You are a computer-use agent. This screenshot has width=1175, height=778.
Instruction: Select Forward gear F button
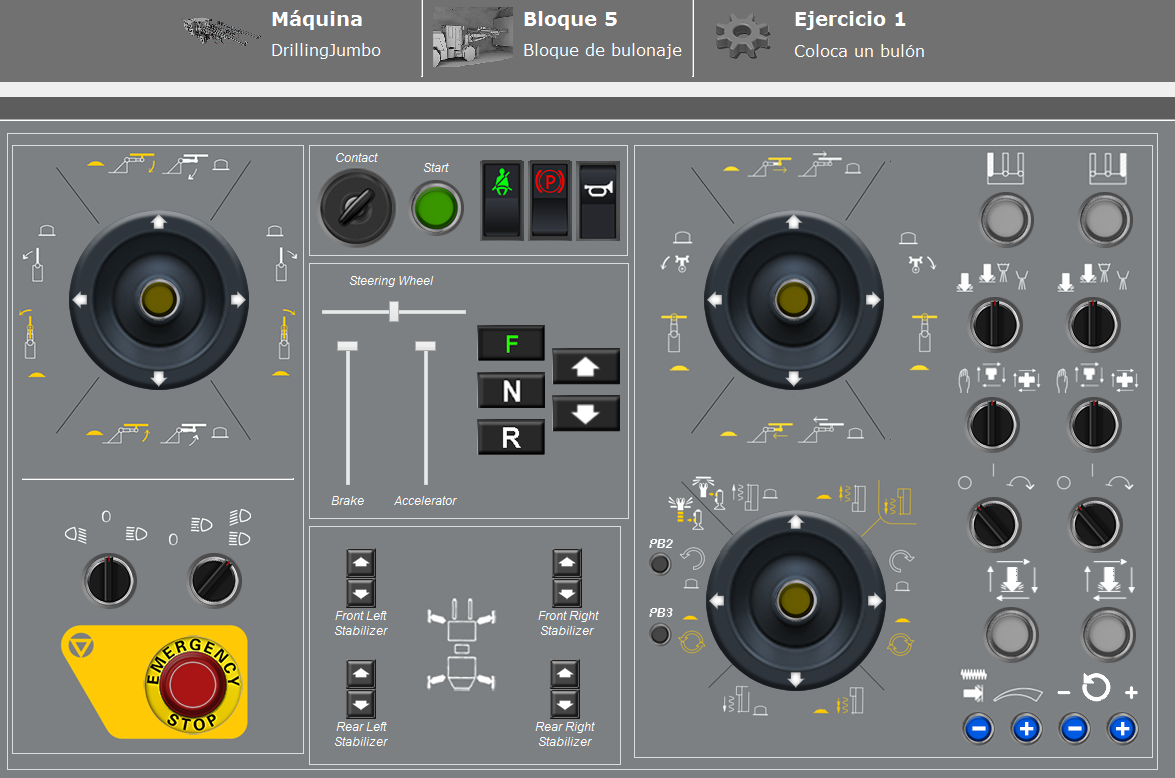click(511, 344)
